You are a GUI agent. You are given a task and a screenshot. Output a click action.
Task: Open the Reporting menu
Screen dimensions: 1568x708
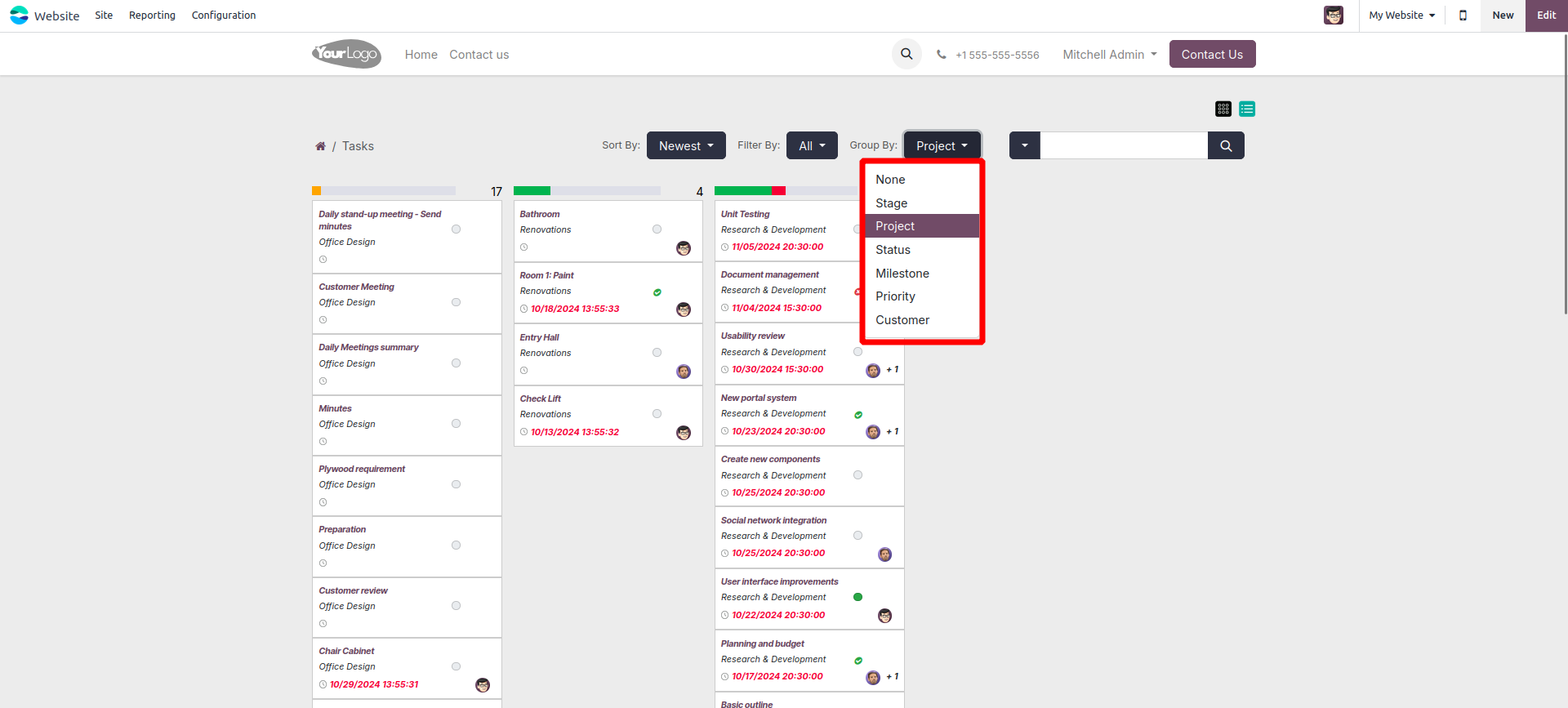152,16
